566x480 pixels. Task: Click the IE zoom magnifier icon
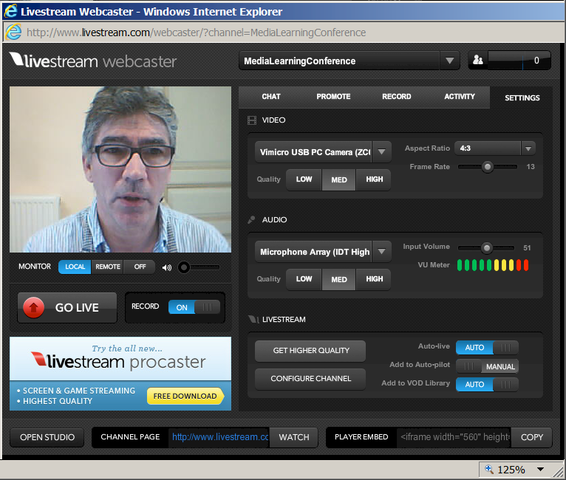(489, 469)
